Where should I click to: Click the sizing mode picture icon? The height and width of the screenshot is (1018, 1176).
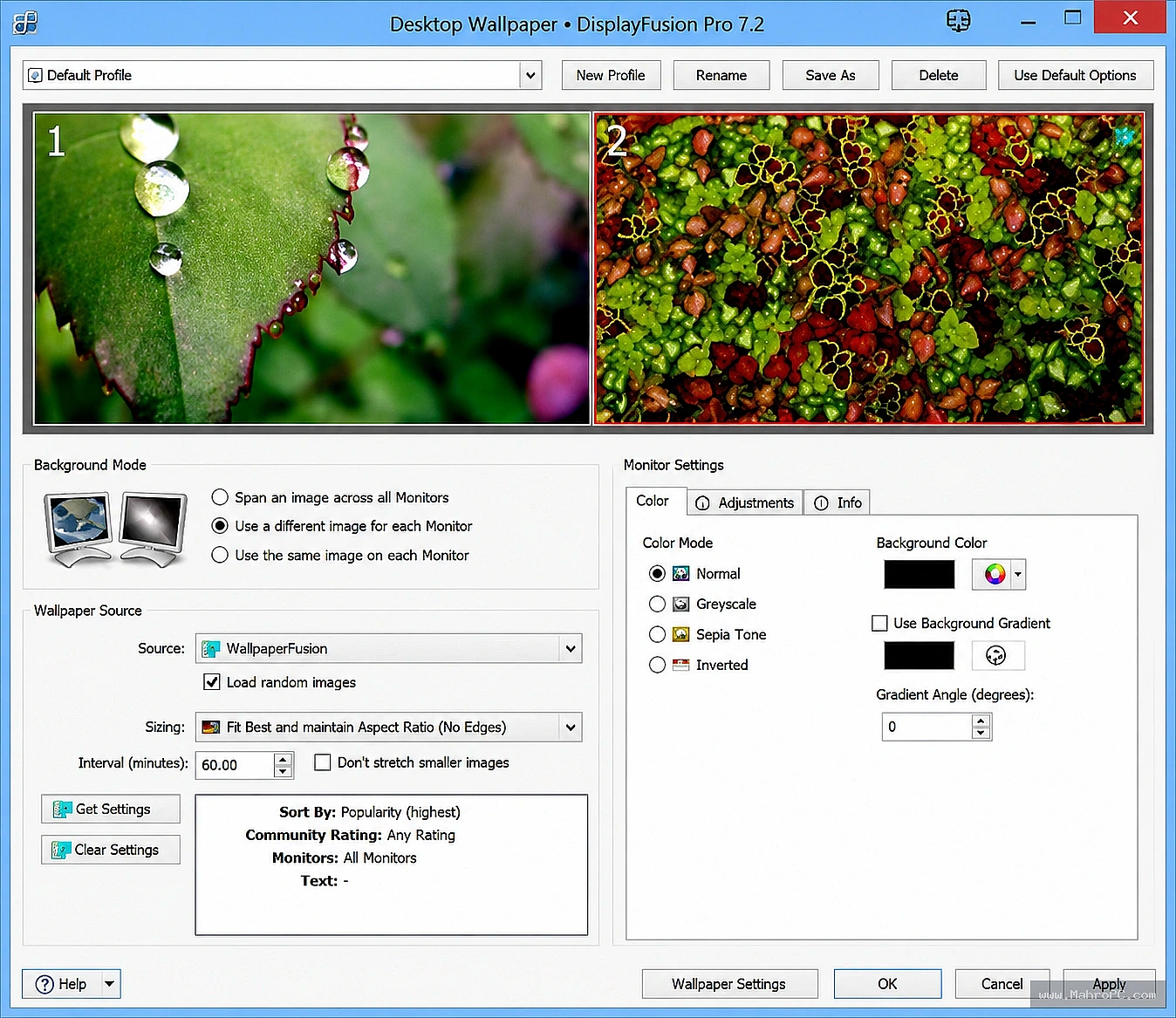(210, 728)
